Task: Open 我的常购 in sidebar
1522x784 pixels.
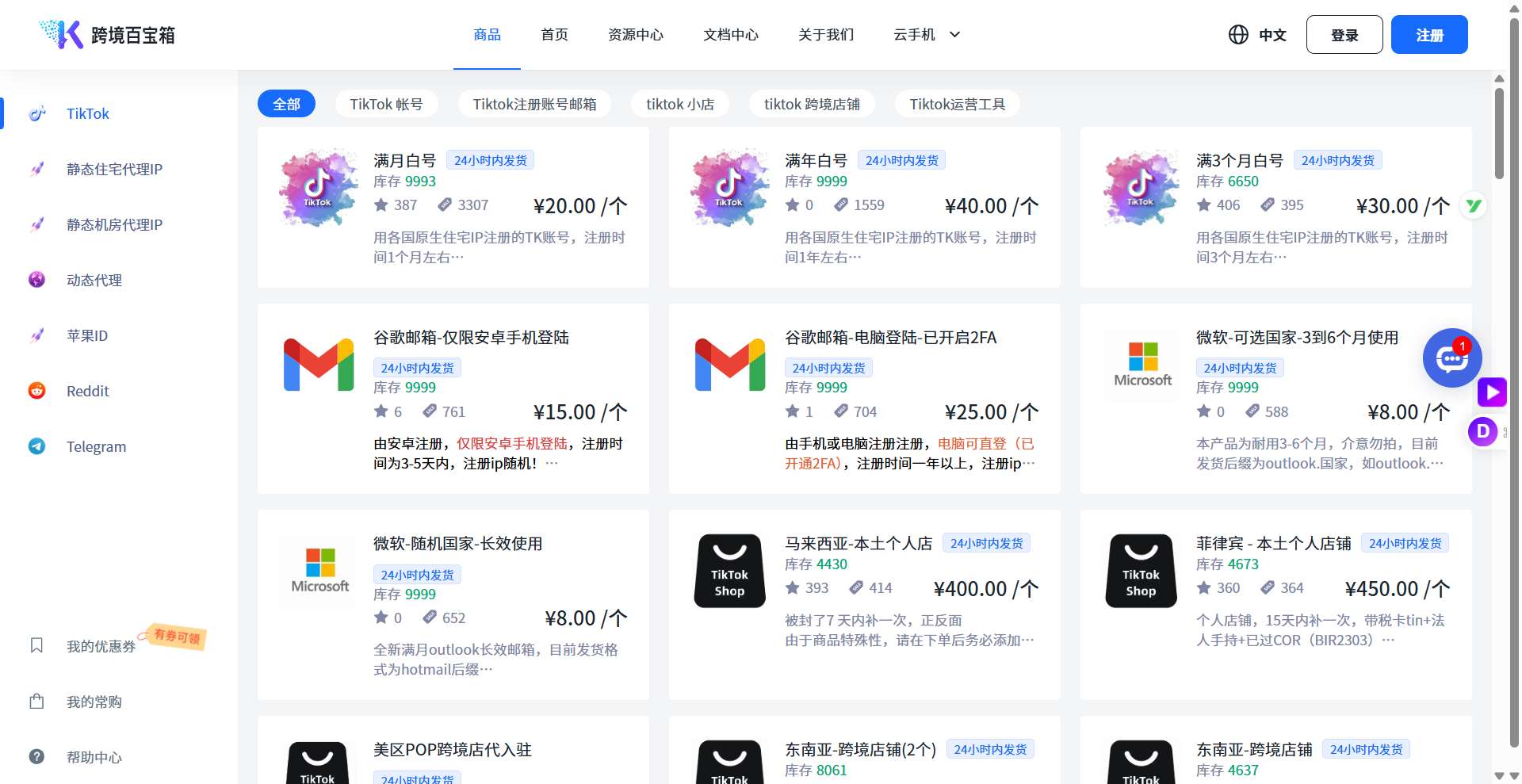Action: (x=94, y=702)
